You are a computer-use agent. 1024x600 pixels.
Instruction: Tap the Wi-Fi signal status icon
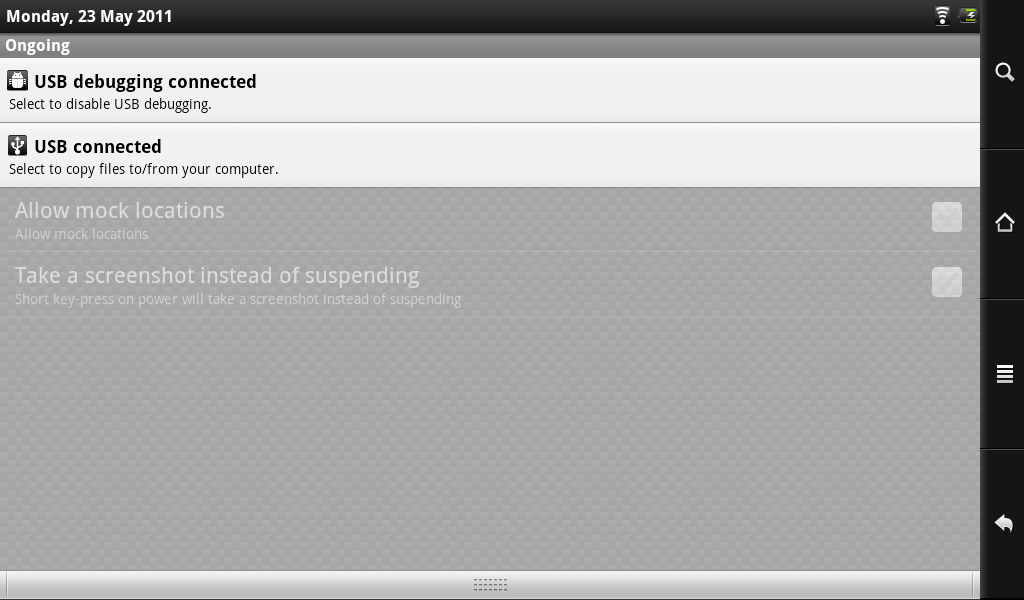tap(942, 16)
